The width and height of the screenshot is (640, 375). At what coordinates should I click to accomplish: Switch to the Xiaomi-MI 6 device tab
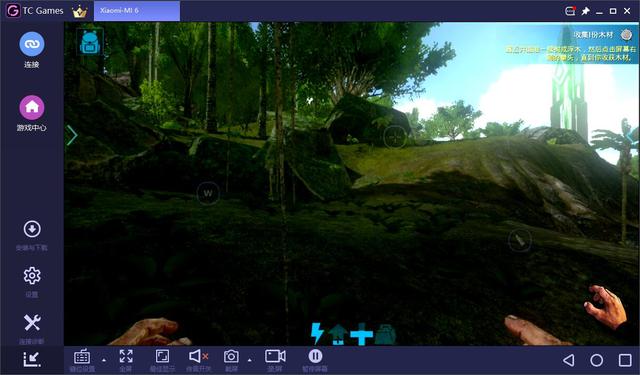(137, 11)
